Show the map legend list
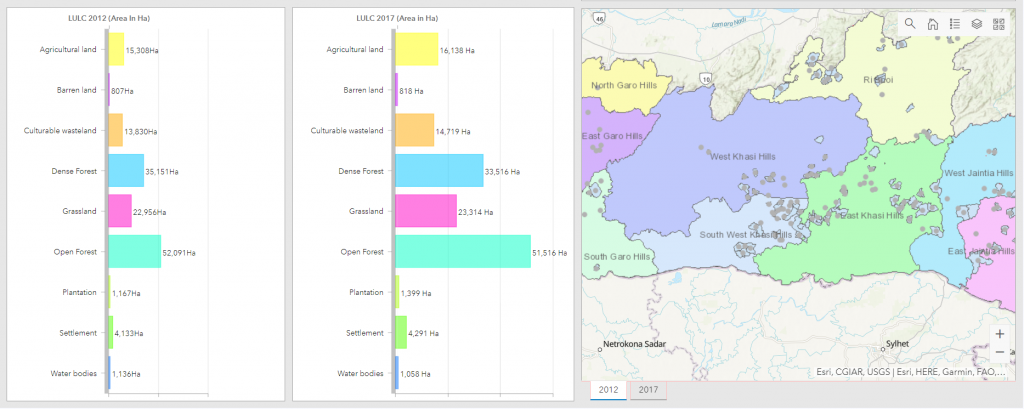 point(955,24)
